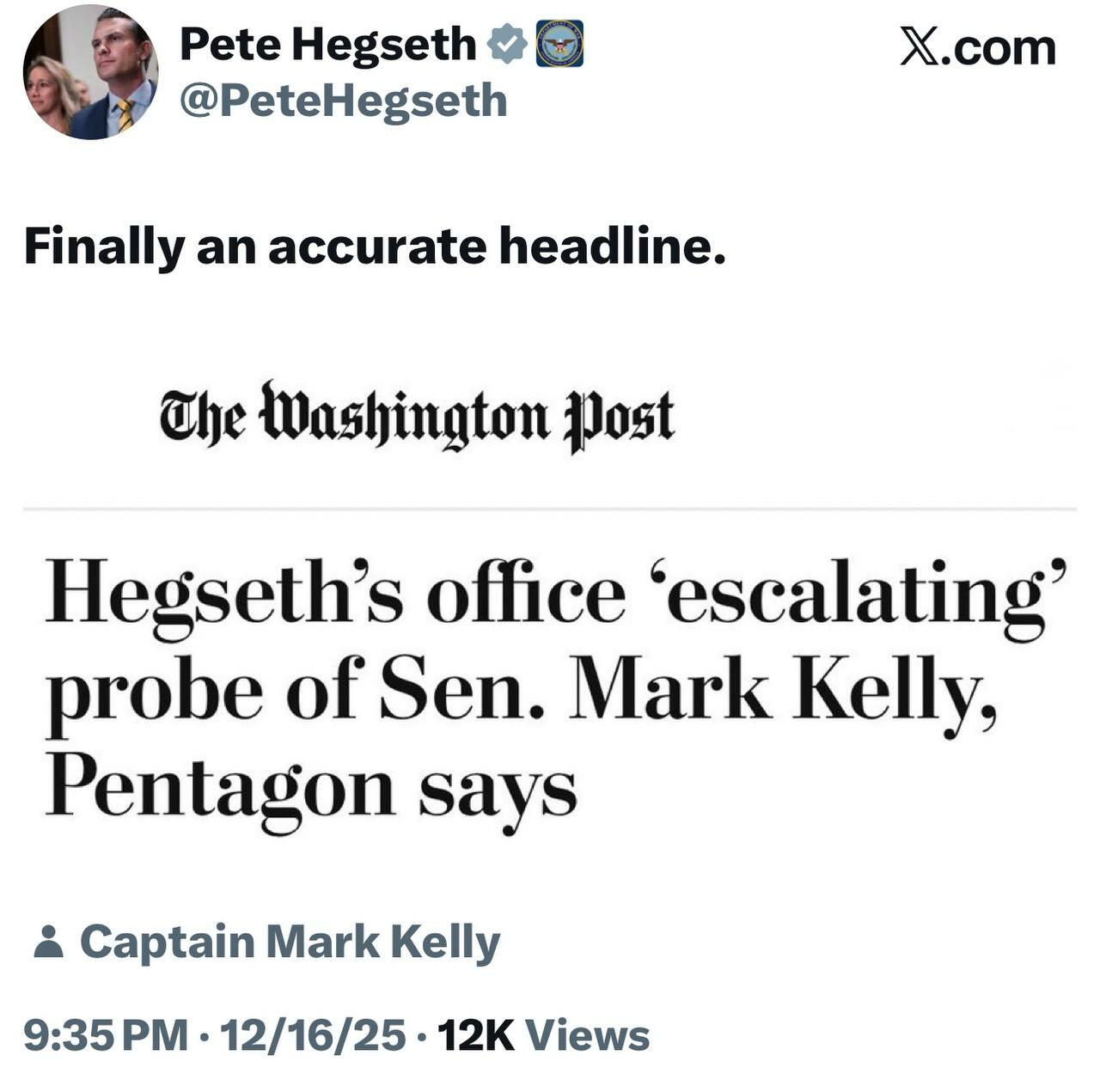View the 12K Views count
Viewport: 1100px width, 1092px height.
tap(543, 1035)
